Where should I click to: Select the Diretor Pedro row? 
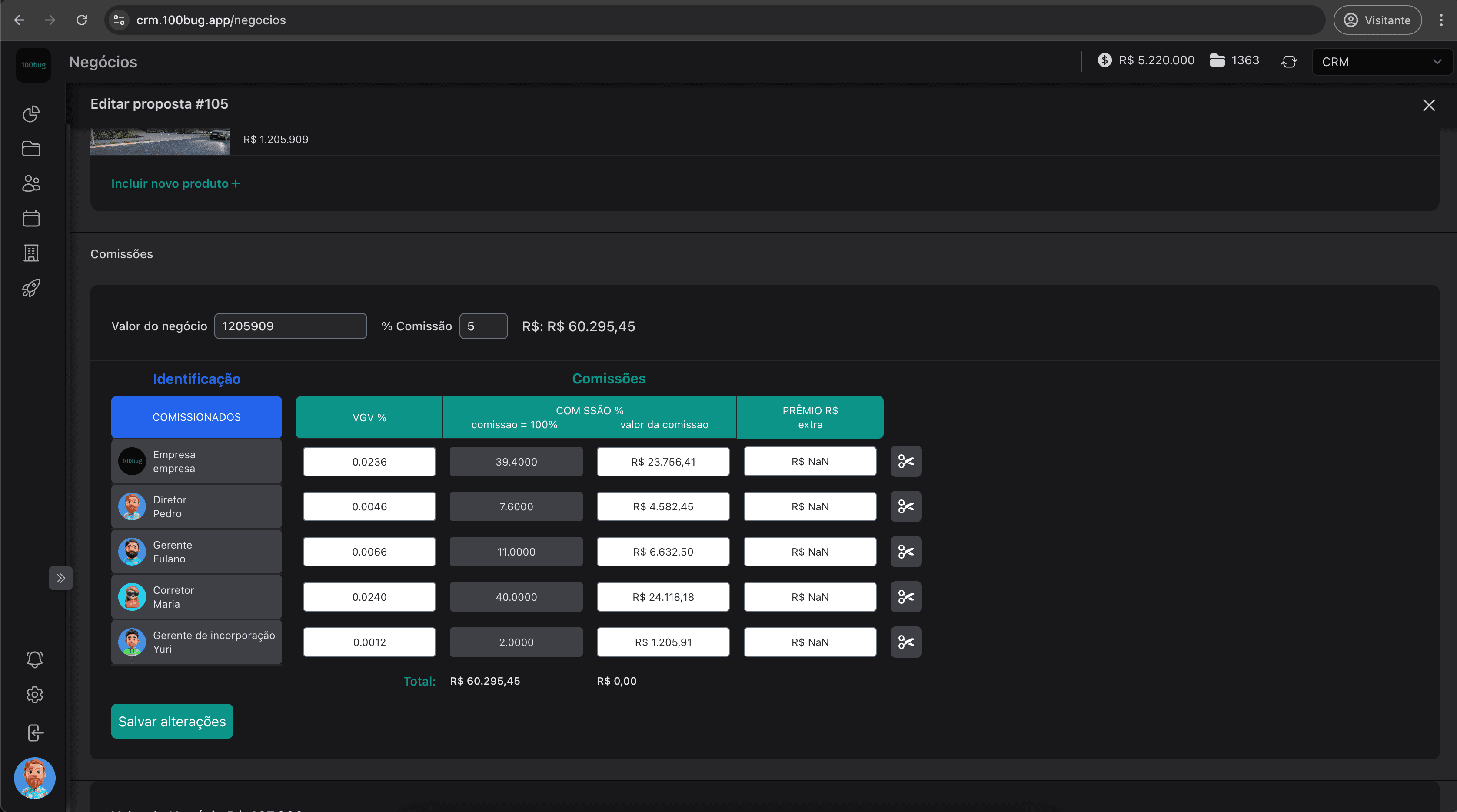pyautogui.click(x=196, y=507)
